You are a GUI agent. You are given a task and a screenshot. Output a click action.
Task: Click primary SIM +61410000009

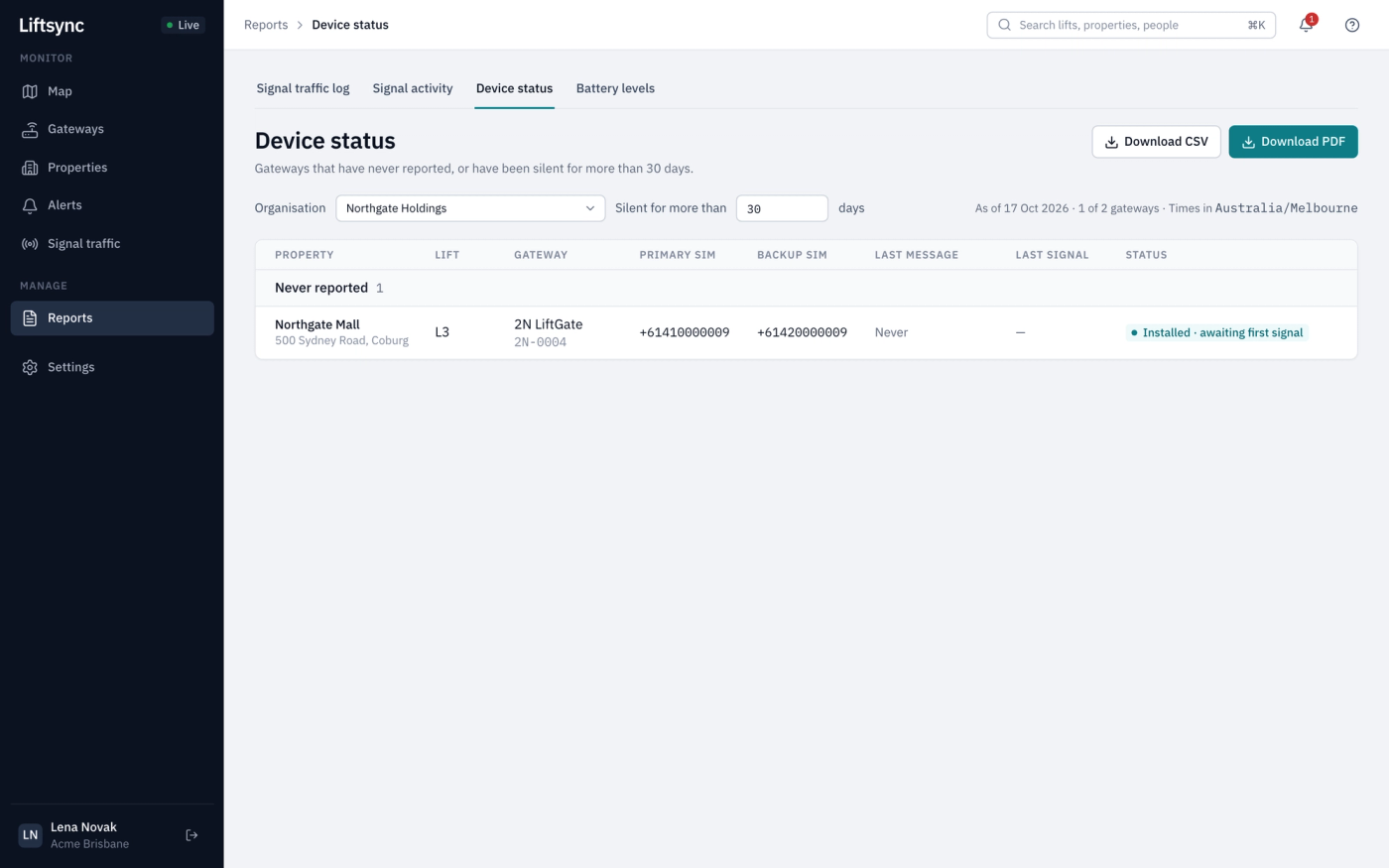[685, 332]
